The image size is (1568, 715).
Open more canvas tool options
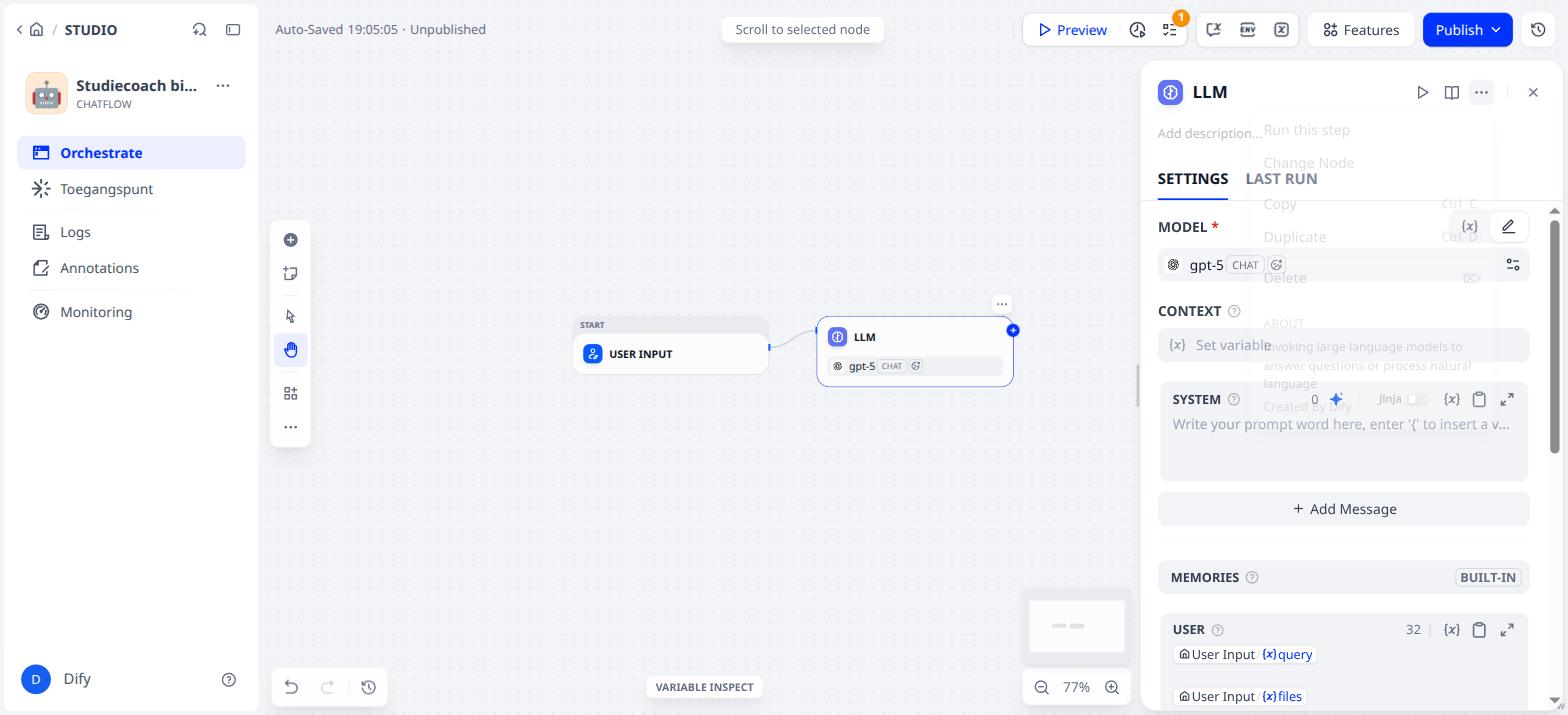(290, 427)
